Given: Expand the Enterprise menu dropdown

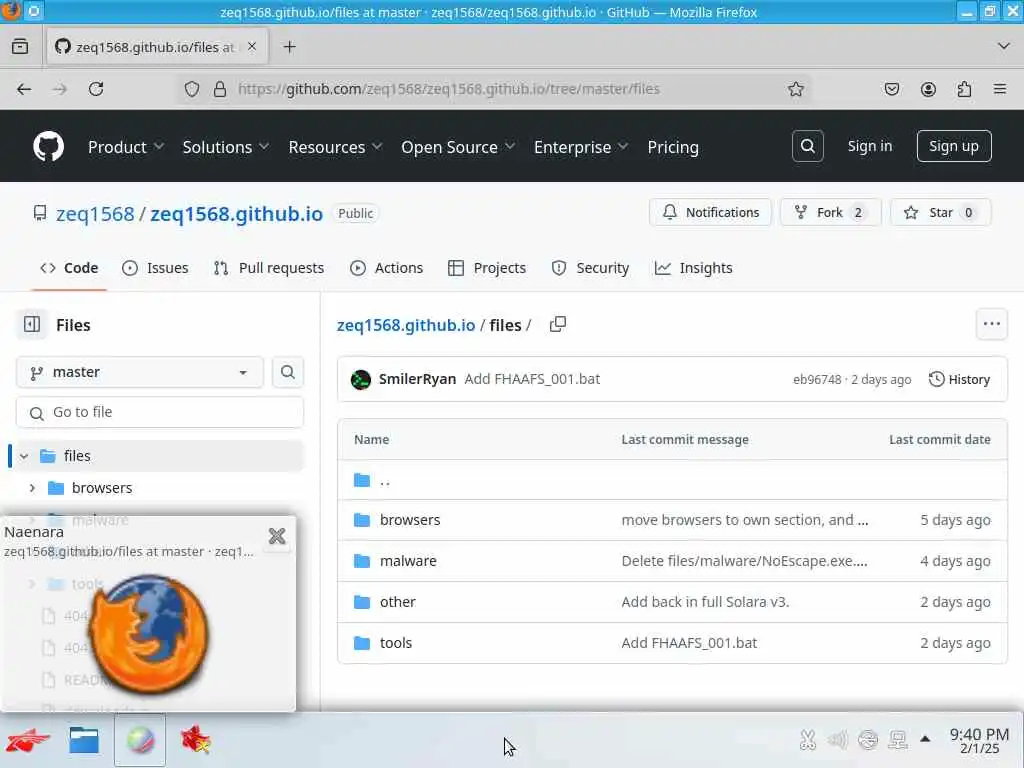Looking at the screenshot, I should pos(581,147).
